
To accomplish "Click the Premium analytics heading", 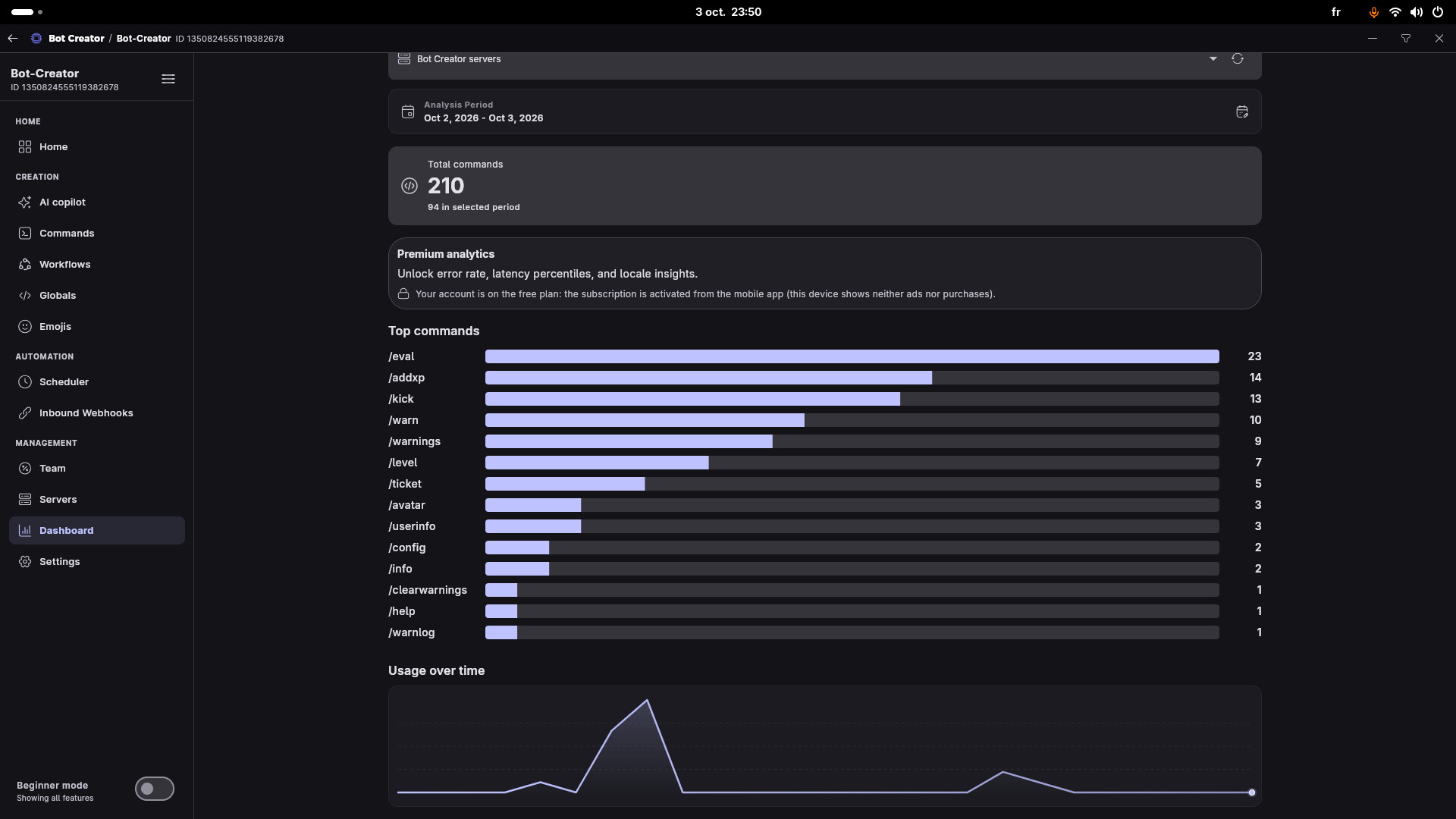I will coord(446,254).
